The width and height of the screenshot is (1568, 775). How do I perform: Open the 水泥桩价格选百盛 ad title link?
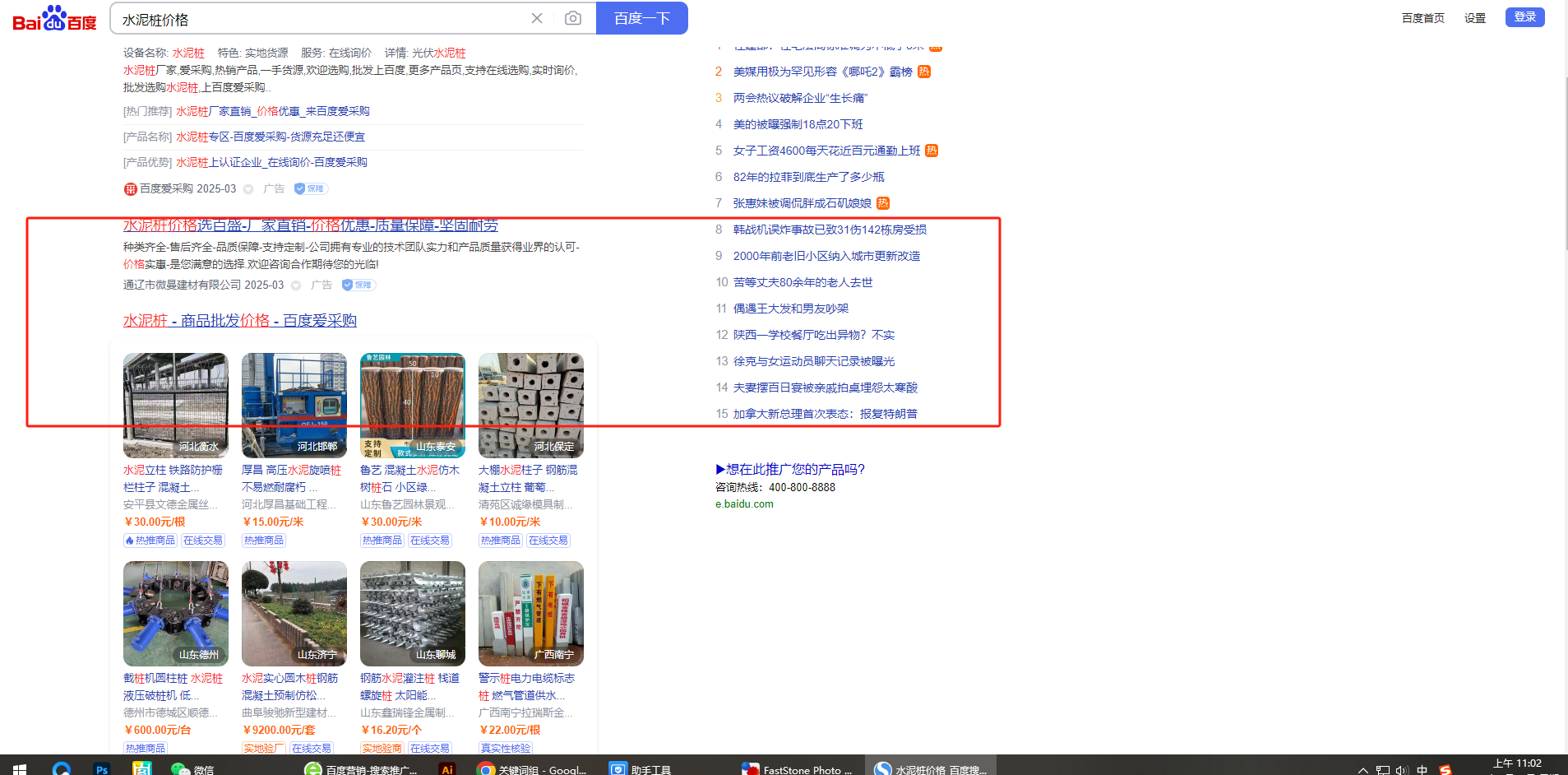tap(311, 225)
